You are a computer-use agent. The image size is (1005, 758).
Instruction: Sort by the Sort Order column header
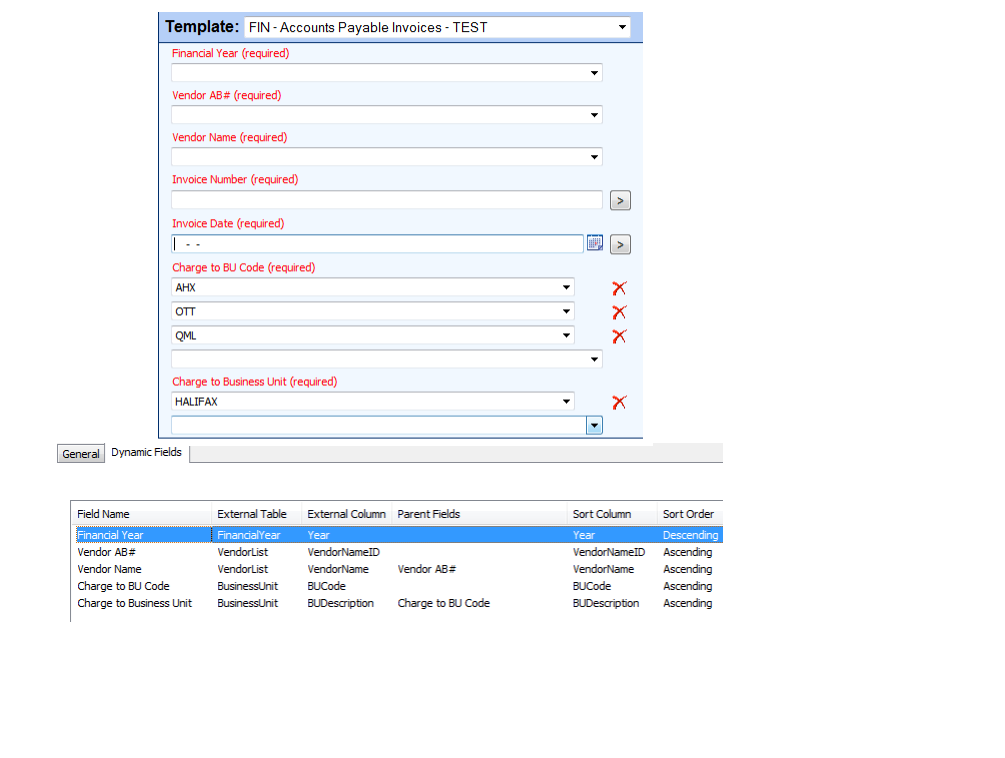(x=690, y=514)
